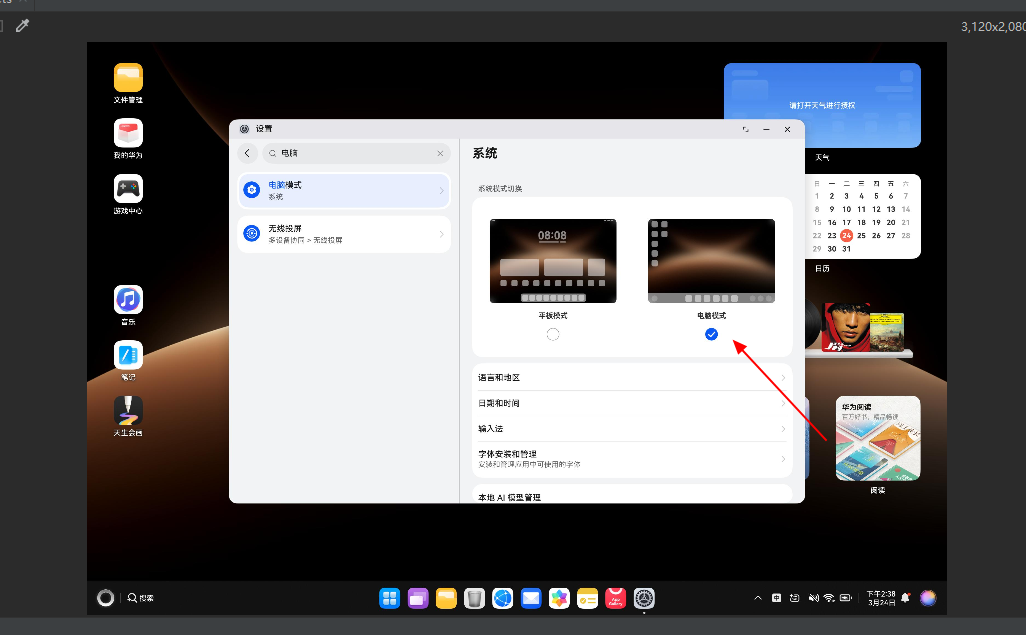Screen dimensions: 1026x635
Task: Open the browser icon in taskbar
Action: point(502,598)
